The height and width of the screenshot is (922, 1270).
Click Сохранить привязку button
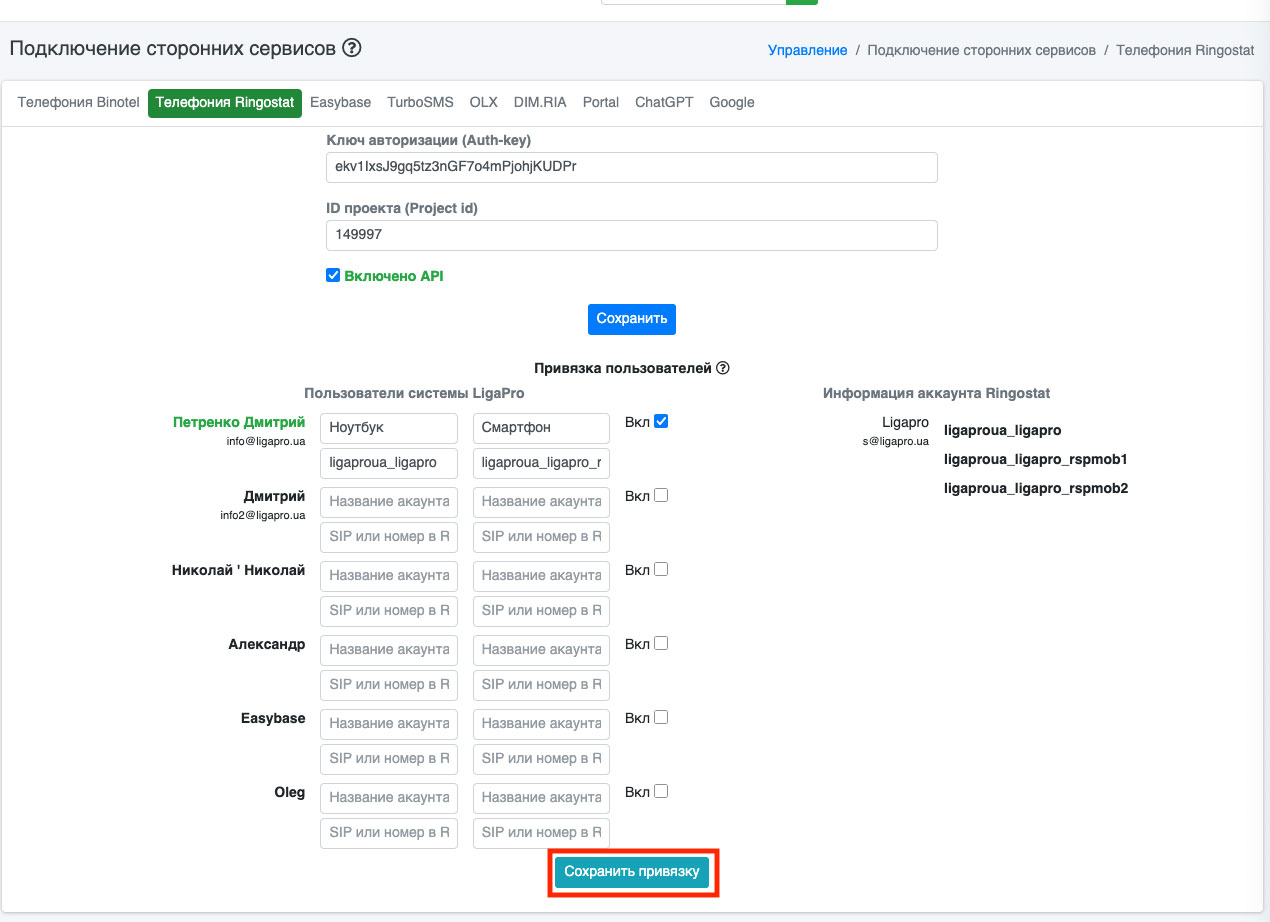tap(632, 872)
